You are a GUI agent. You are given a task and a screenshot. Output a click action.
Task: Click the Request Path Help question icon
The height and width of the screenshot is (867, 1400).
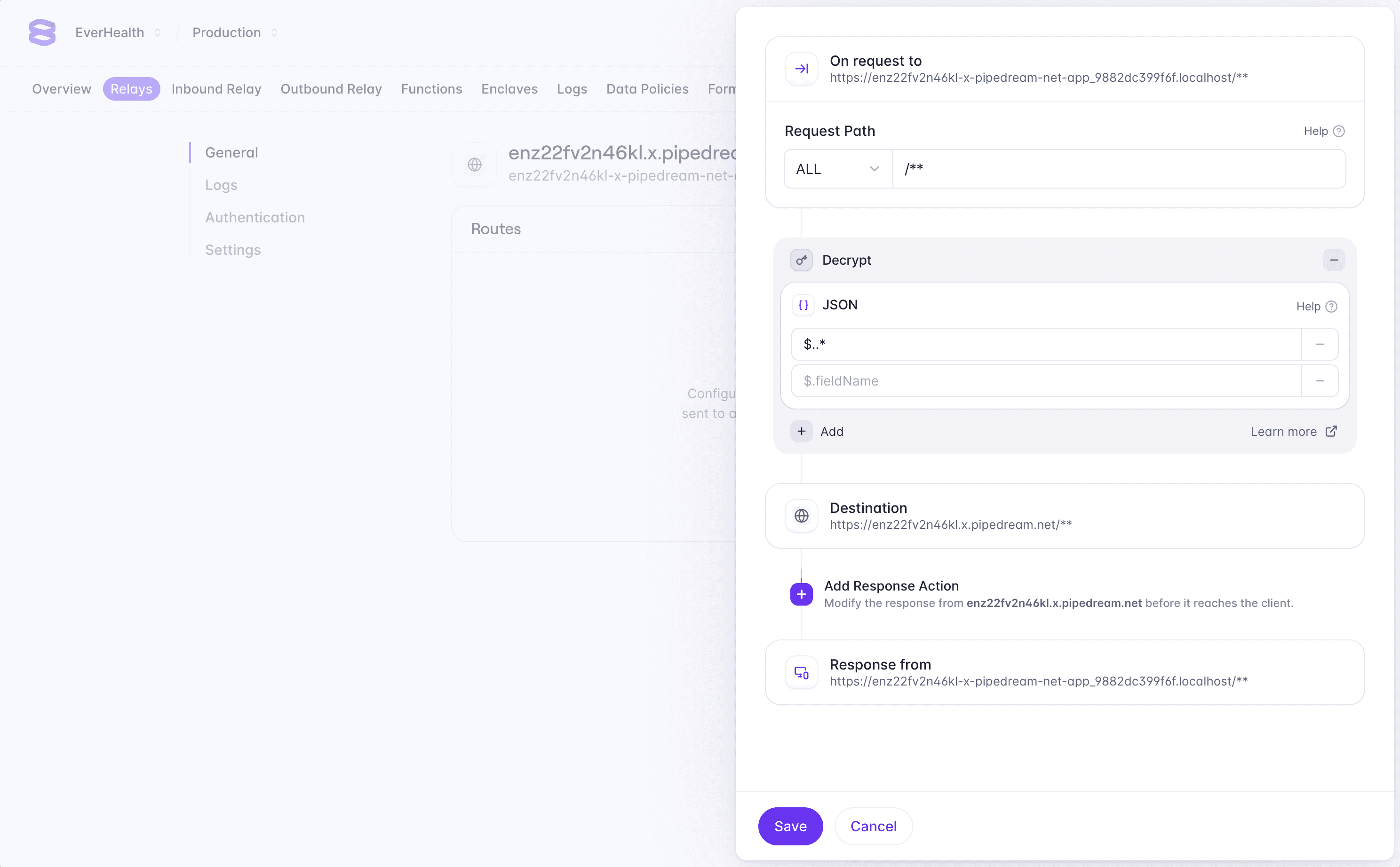coord(1338,131)
